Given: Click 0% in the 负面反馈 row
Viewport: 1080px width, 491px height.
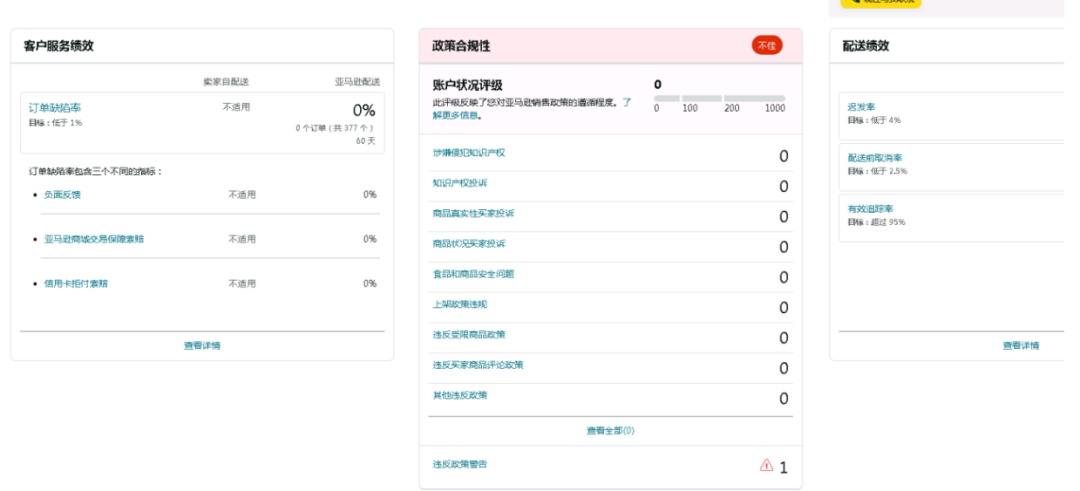Looking at the screenshot, I should [x=370, y=195].
